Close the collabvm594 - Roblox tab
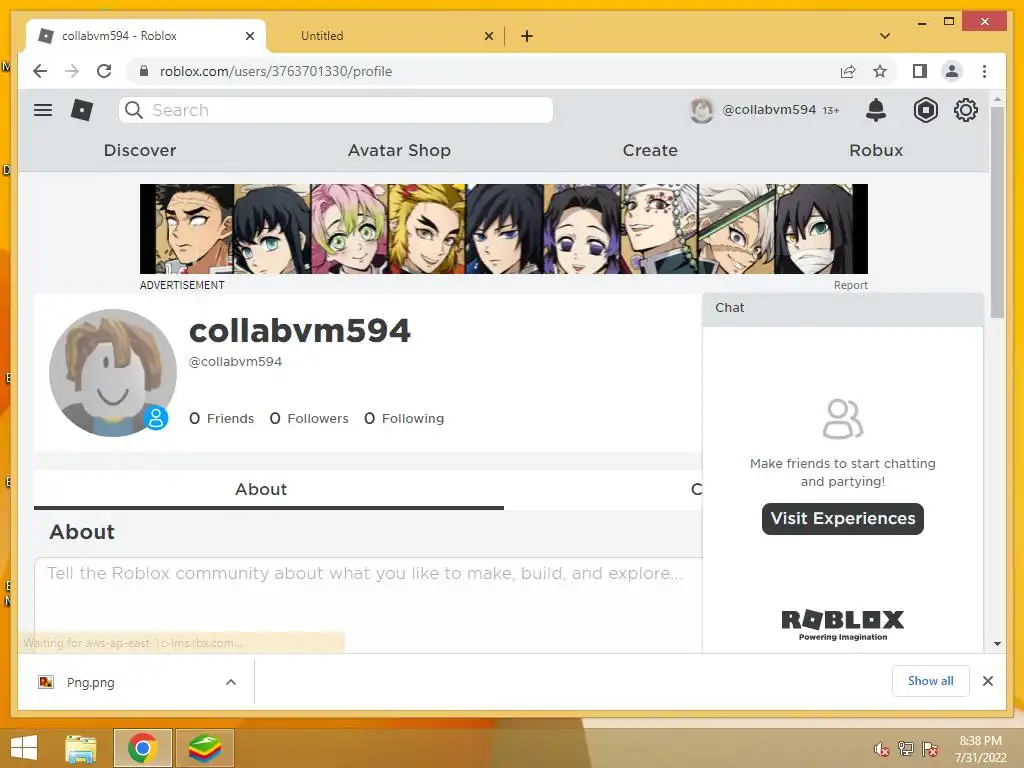The width and height of the screenshot is (1024, 768). pyautogui.click(x=249, y=36)
